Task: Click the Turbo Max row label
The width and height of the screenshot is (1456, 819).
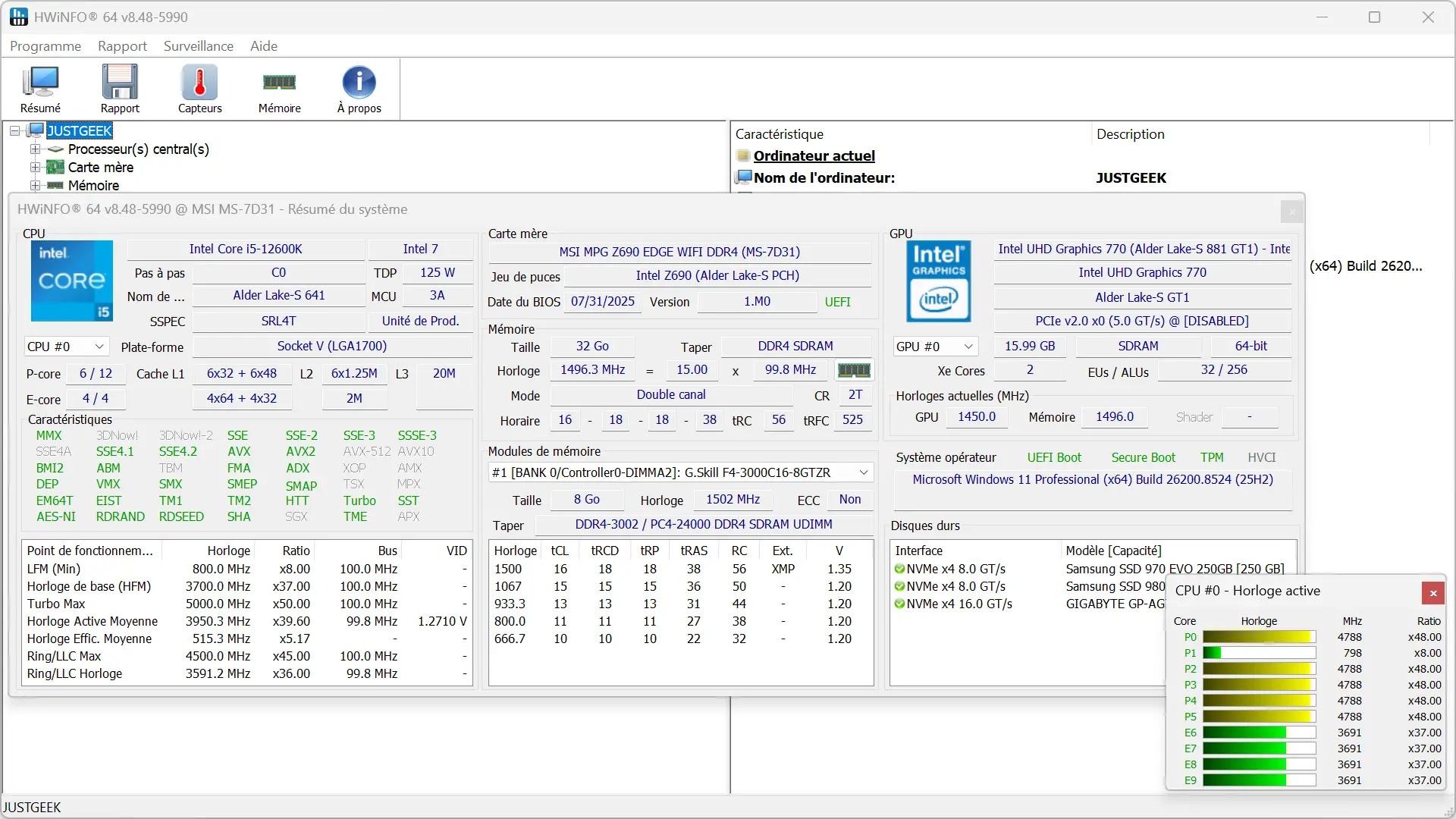Action: click(x=56, y=604)
